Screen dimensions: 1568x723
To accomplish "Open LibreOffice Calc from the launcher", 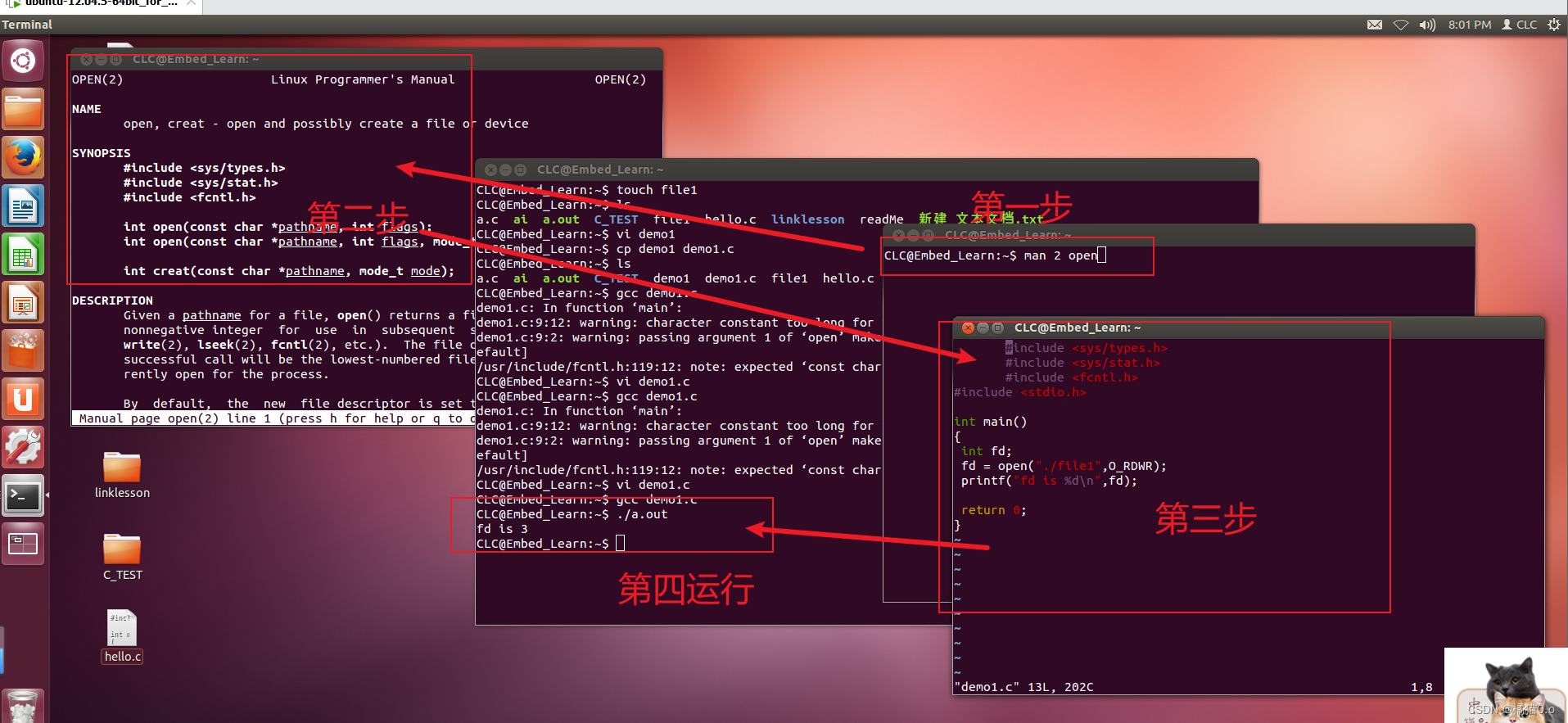I will [23, 255].
